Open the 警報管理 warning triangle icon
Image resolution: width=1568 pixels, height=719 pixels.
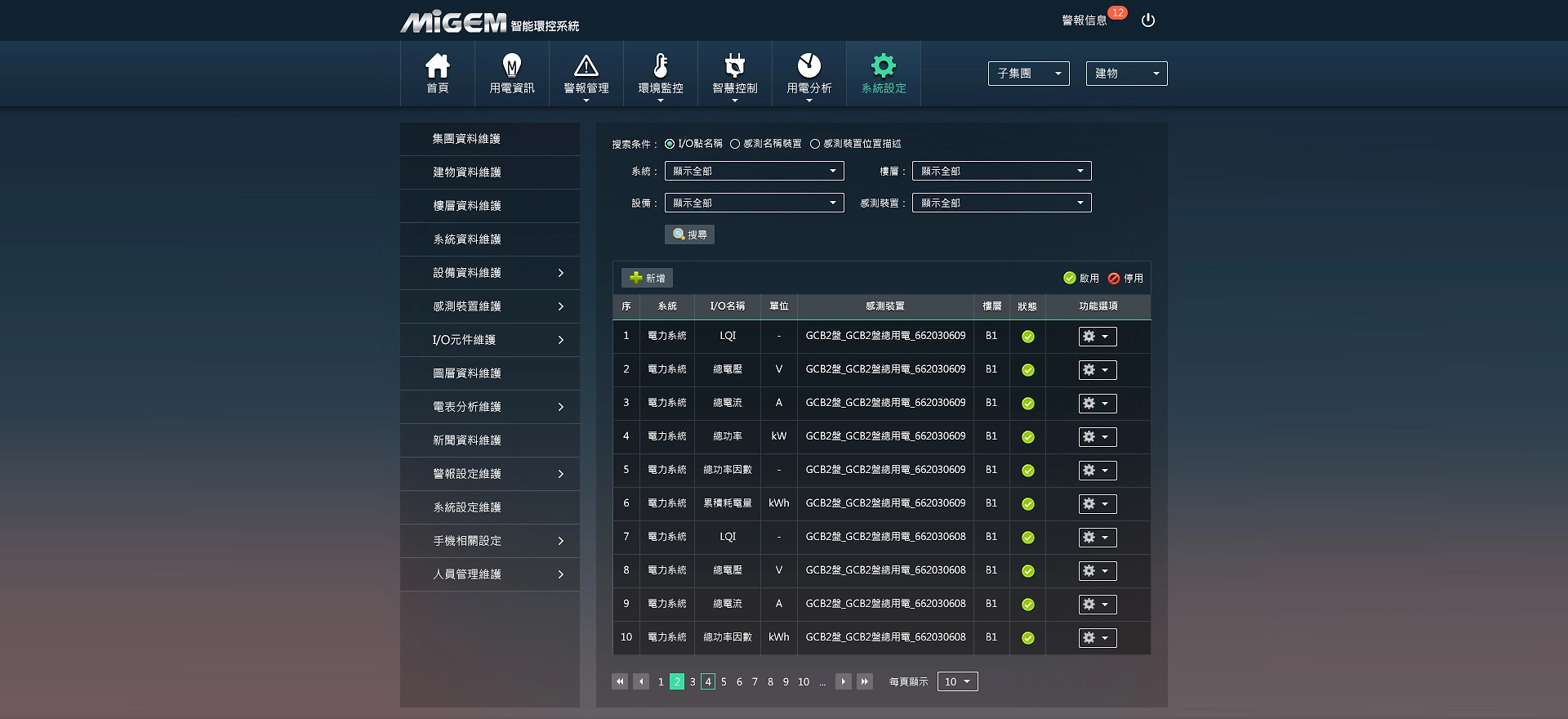click(x=586, y=66)
